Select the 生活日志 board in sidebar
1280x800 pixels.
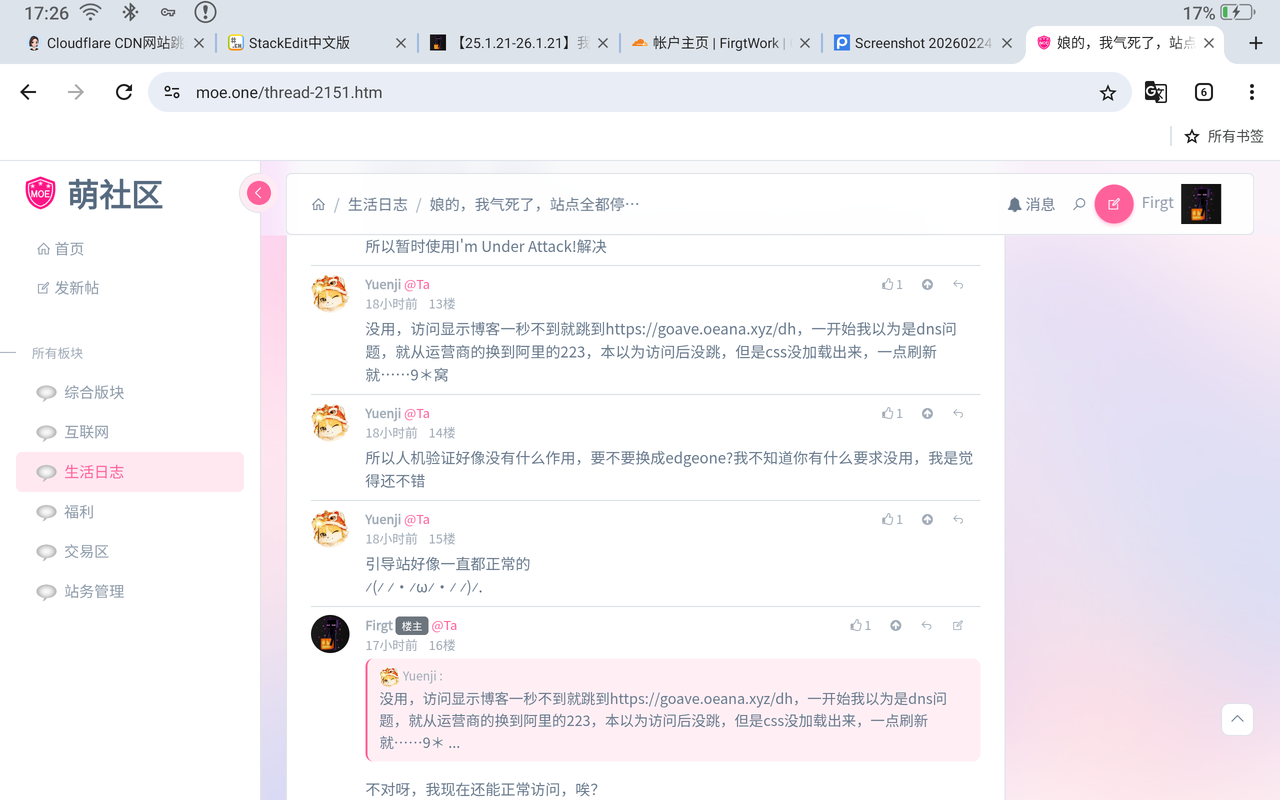[x=130, y=472]
